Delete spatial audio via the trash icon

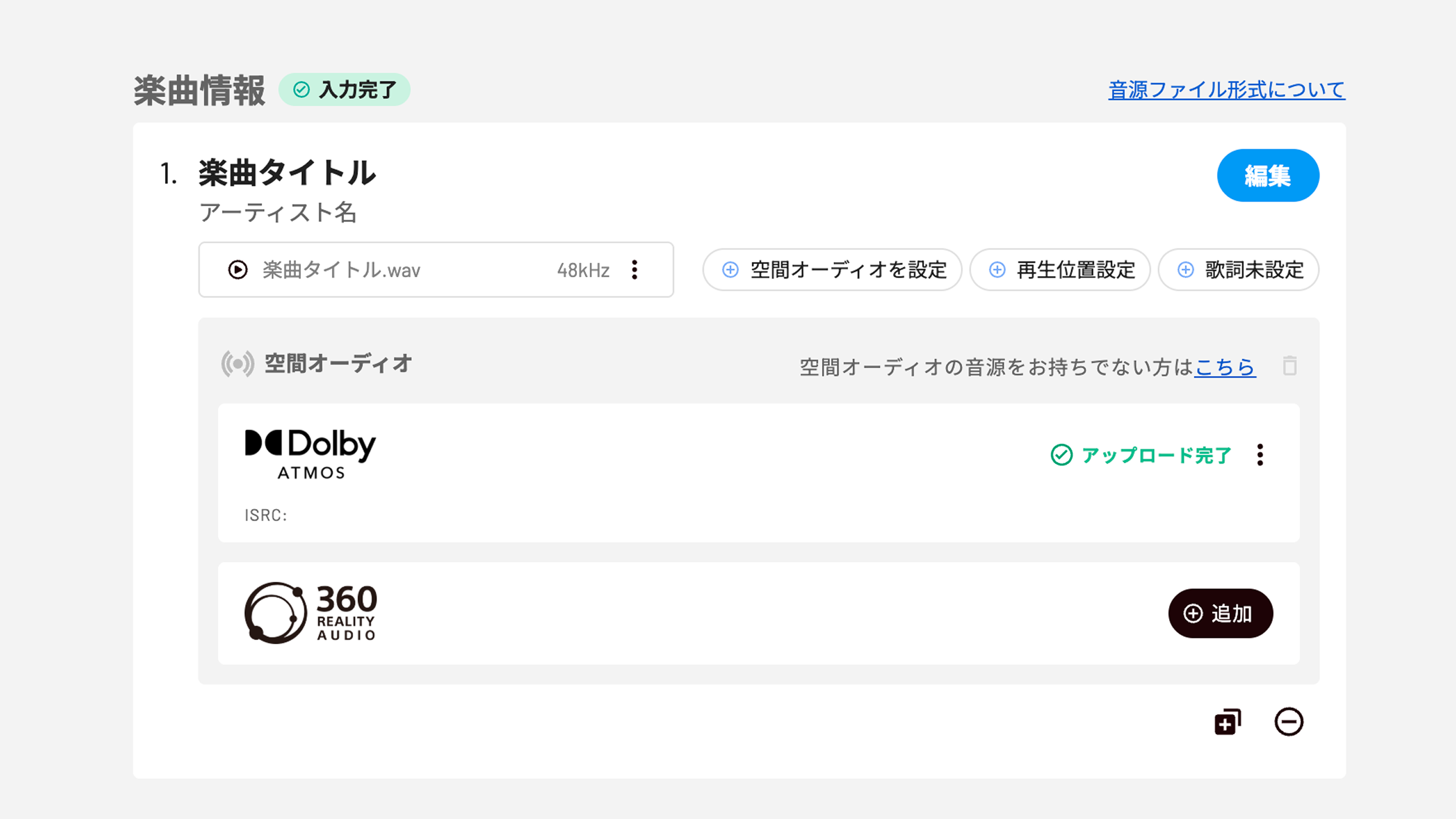click(1290, 365)
